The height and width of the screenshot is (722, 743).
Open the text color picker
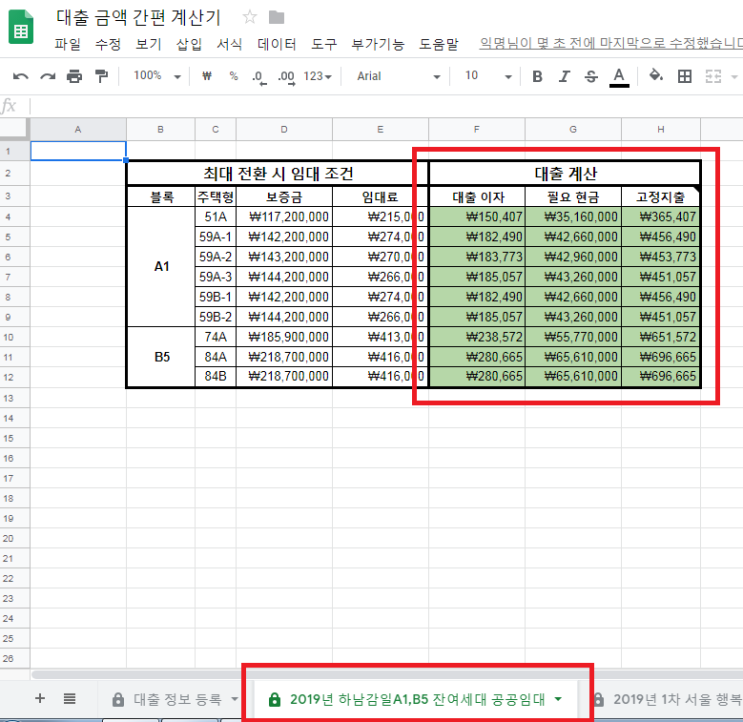pyautogui.click(x=619, y=77)
